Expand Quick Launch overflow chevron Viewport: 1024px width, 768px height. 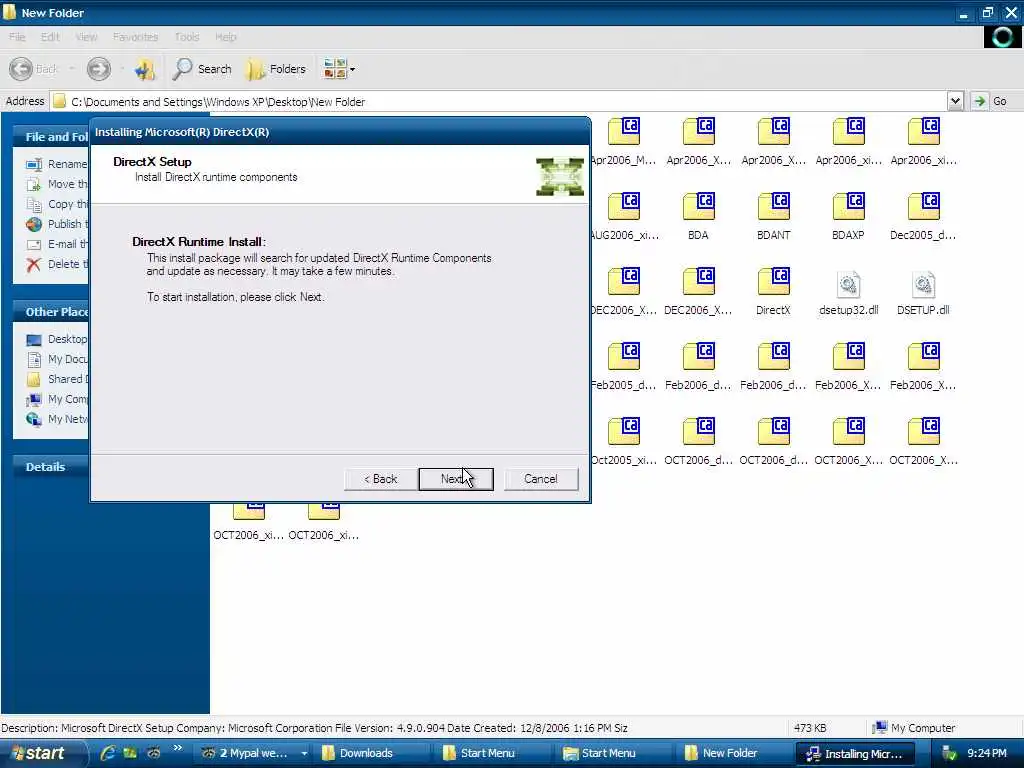[178, 748]
